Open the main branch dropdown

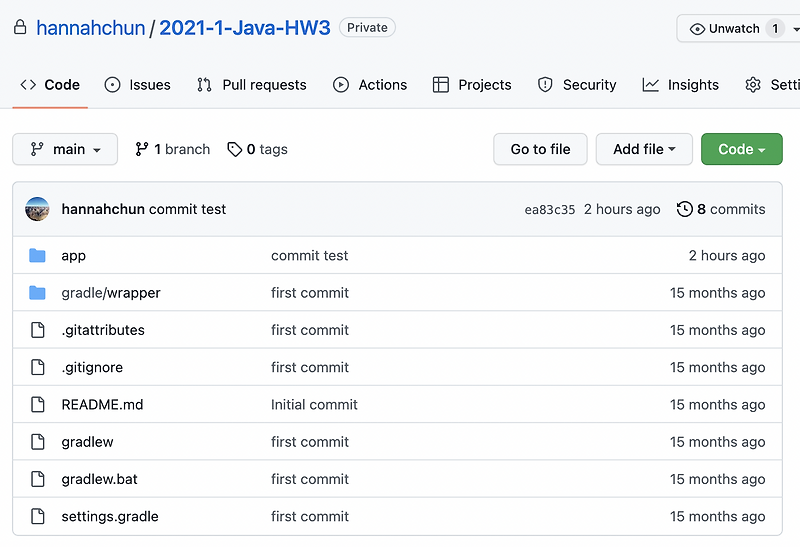pos(65,149)
